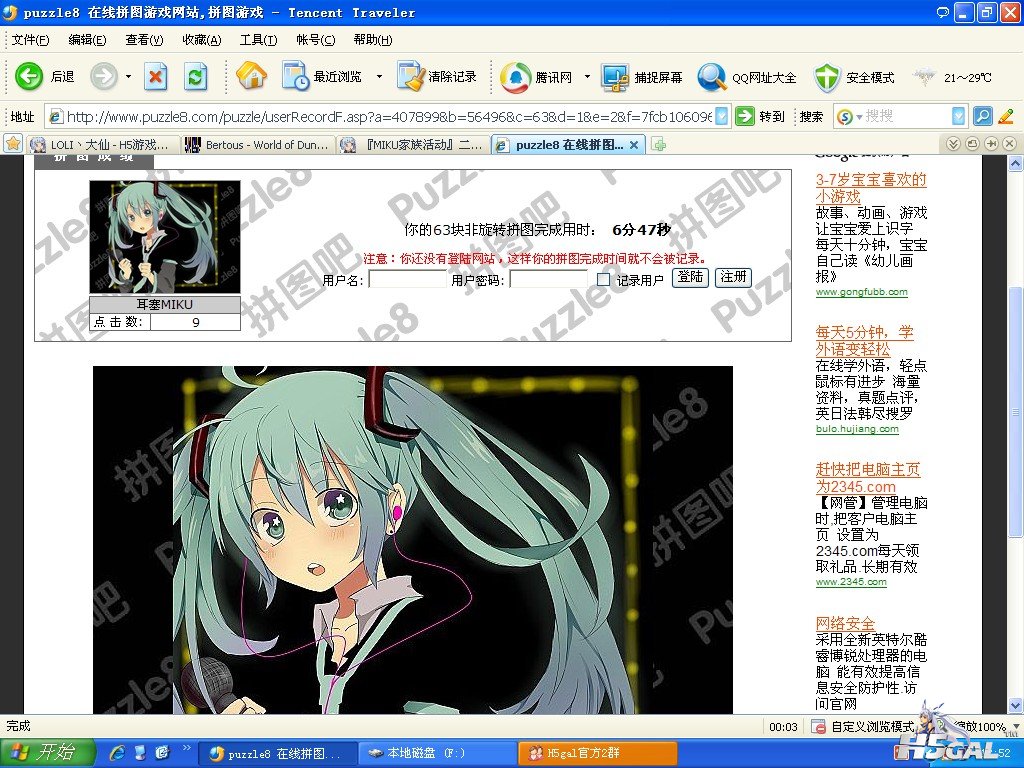1024x768 pixels.
Task: Open the Forward button history dropdown arrow
Action: 128,76
